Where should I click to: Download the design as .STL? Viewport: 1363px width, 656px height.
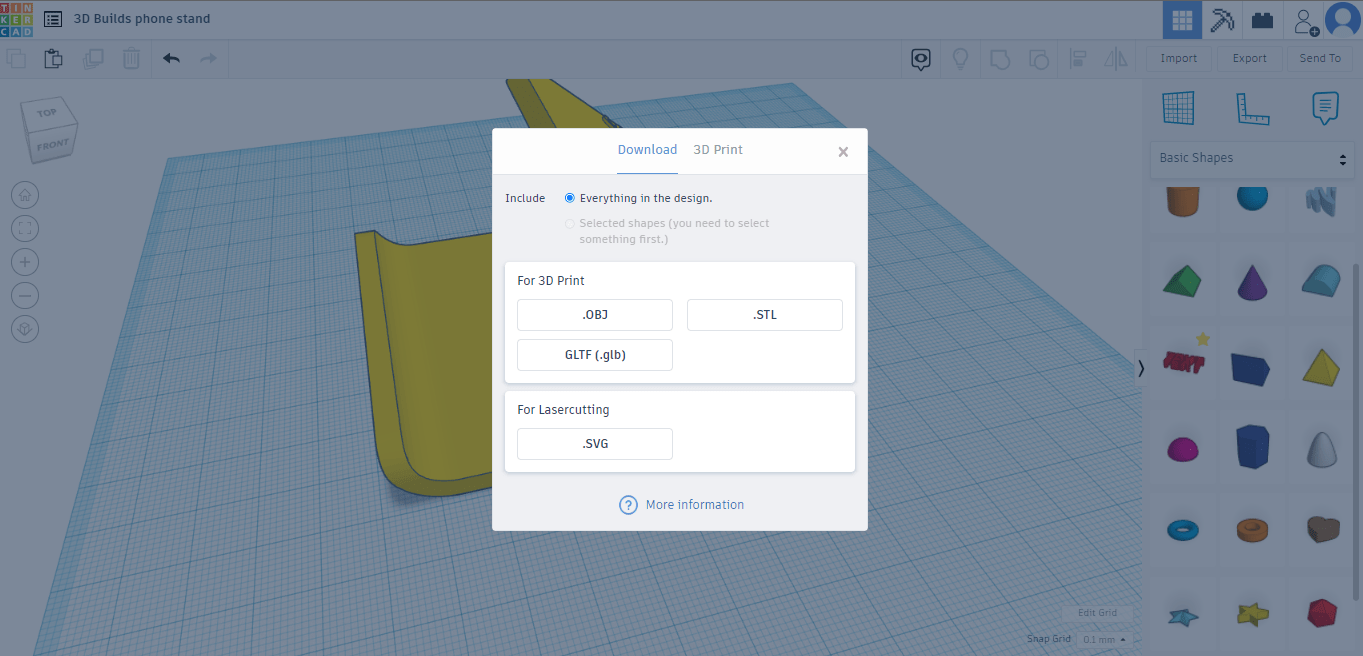click(764, 315)
